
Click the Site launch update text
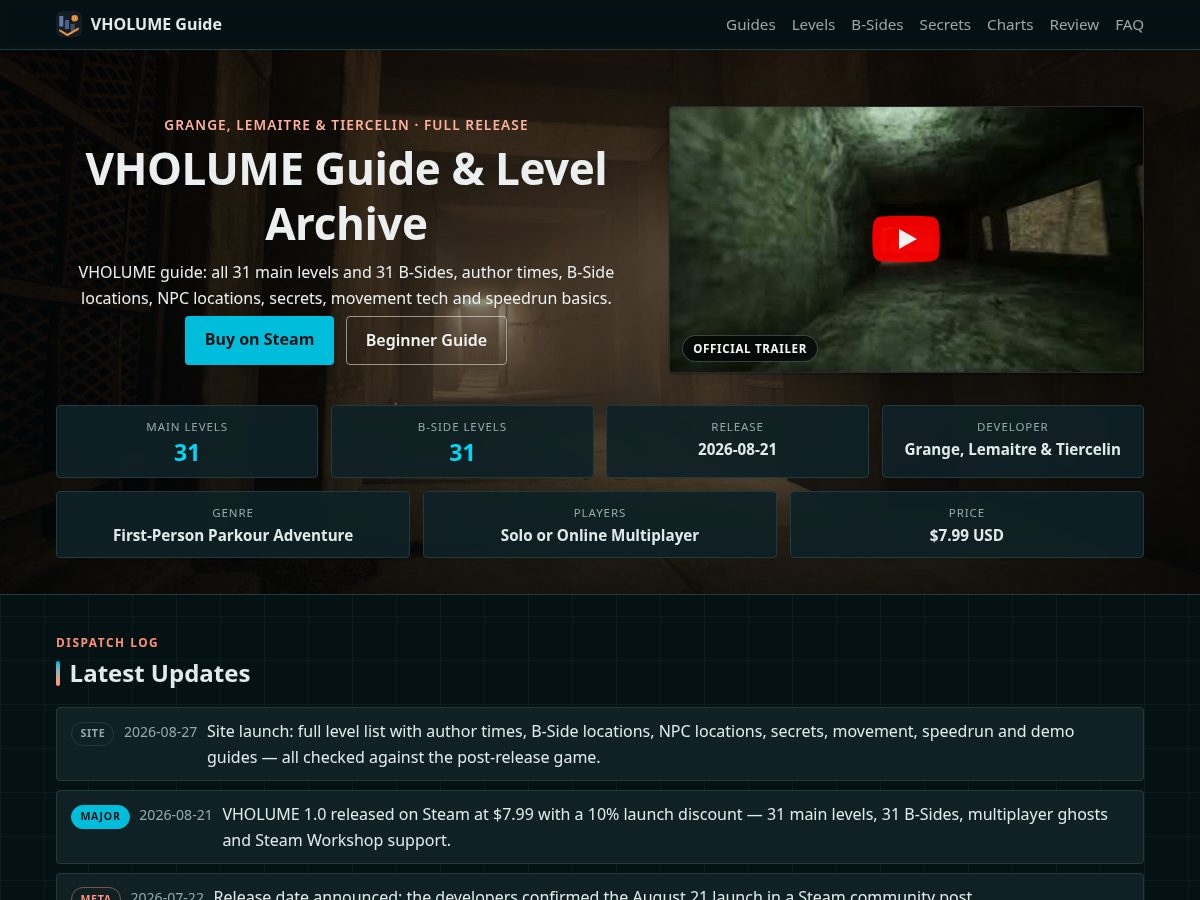point(640,744)
